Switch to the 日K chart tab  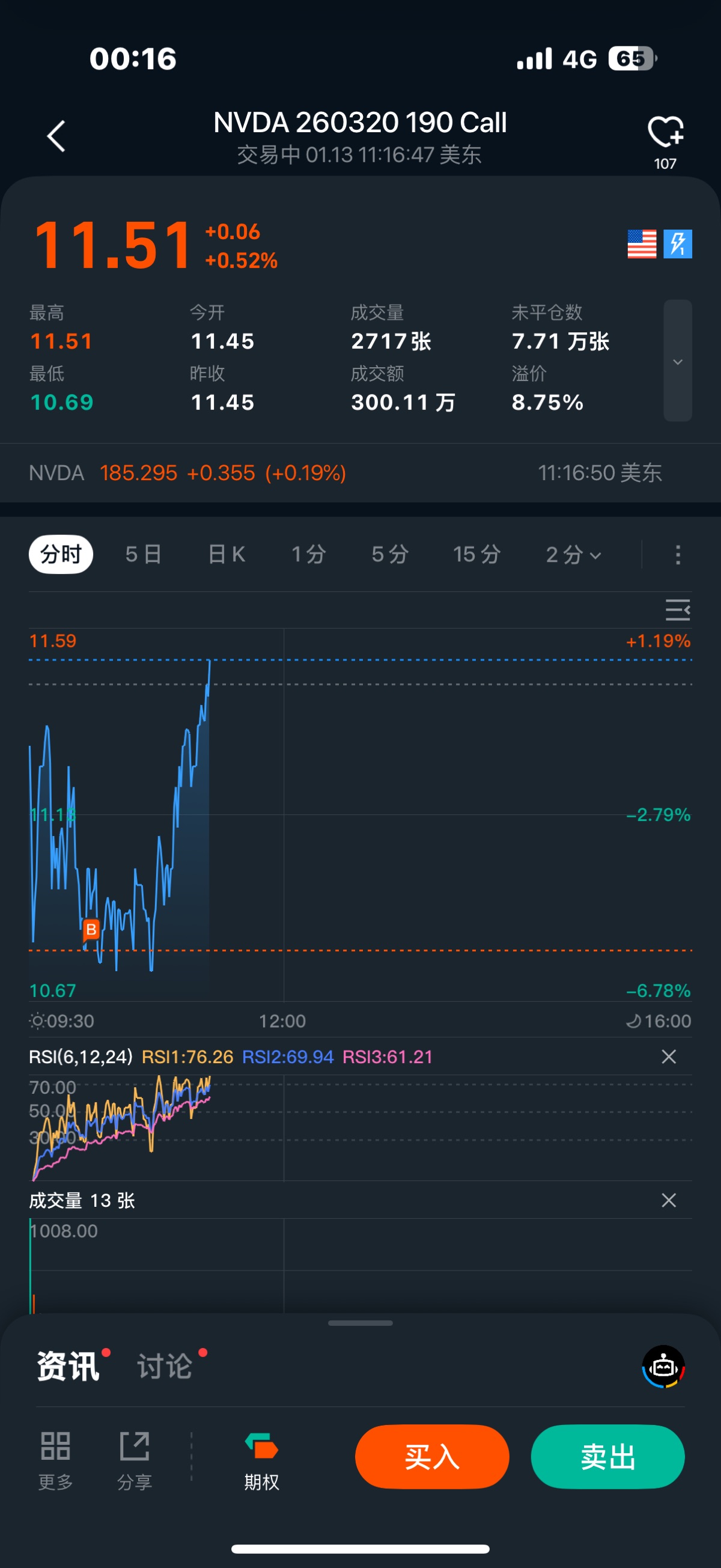(x=227, y=555)
